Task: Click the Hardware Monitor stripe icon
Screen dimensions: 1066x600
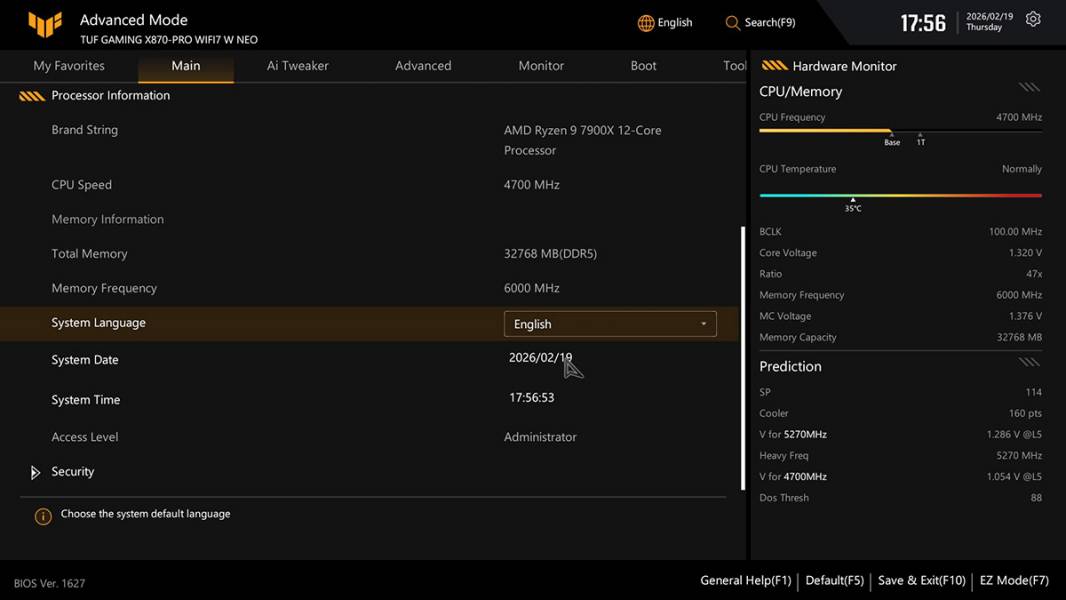Action: (x=774, y=66)
